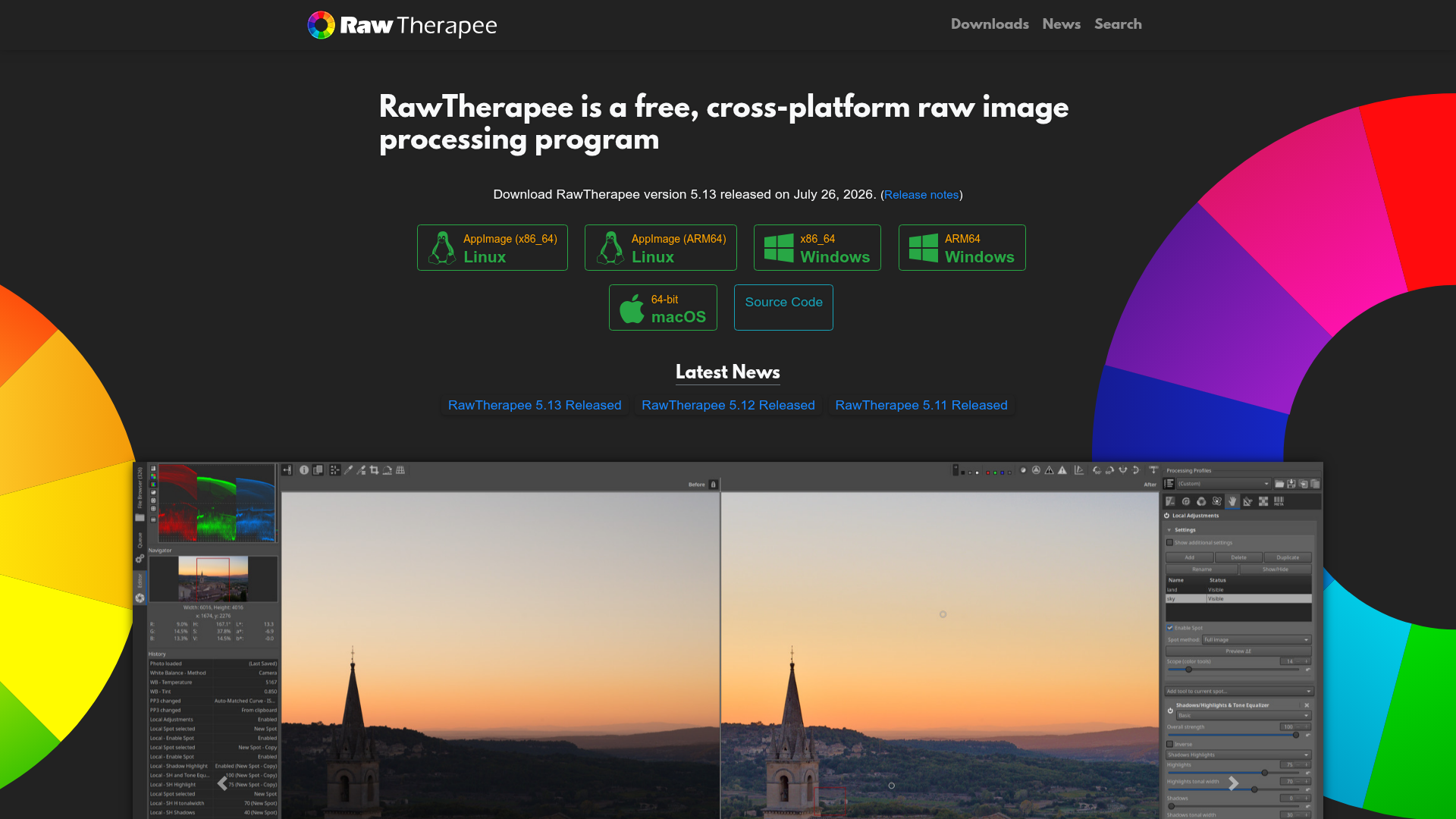Check the Inverse checkbox

(x=1169, y=744)
